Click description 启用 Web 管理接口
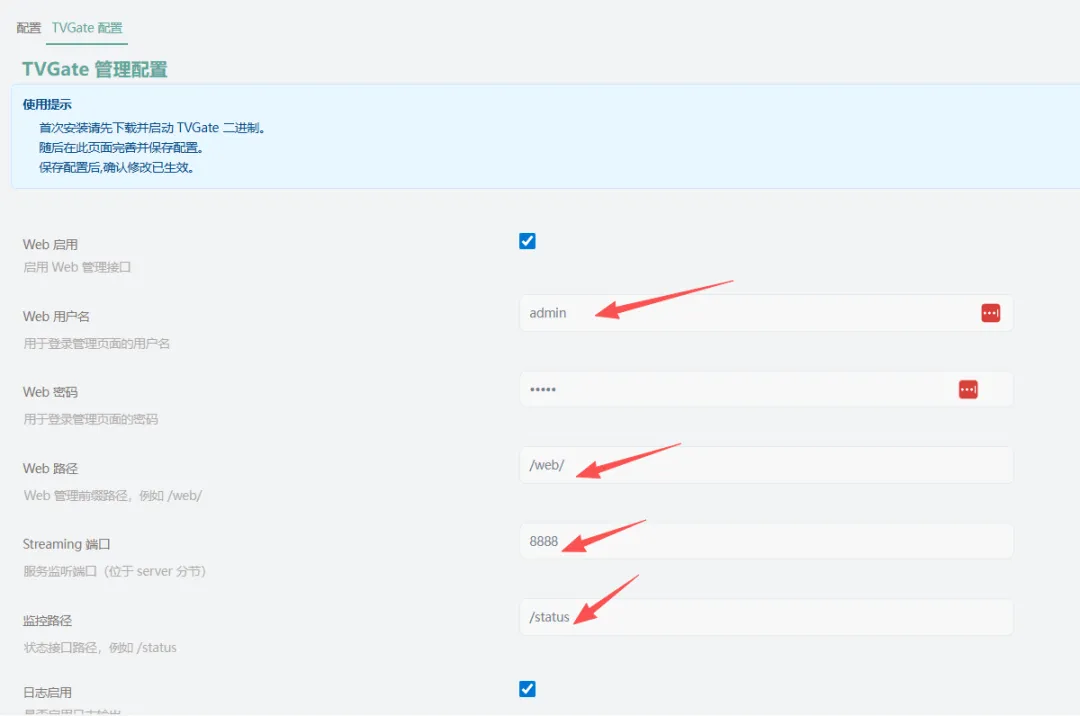 [77, 267]
